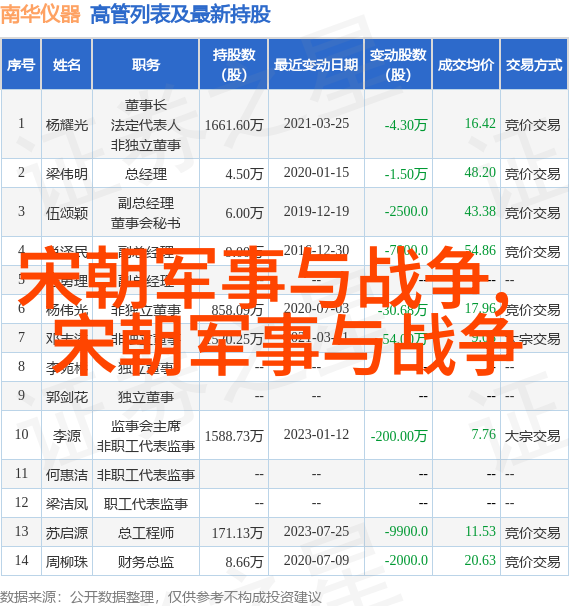Select the 最近变动日期 column header
569x606 pixels.
[x=316, y=64]
